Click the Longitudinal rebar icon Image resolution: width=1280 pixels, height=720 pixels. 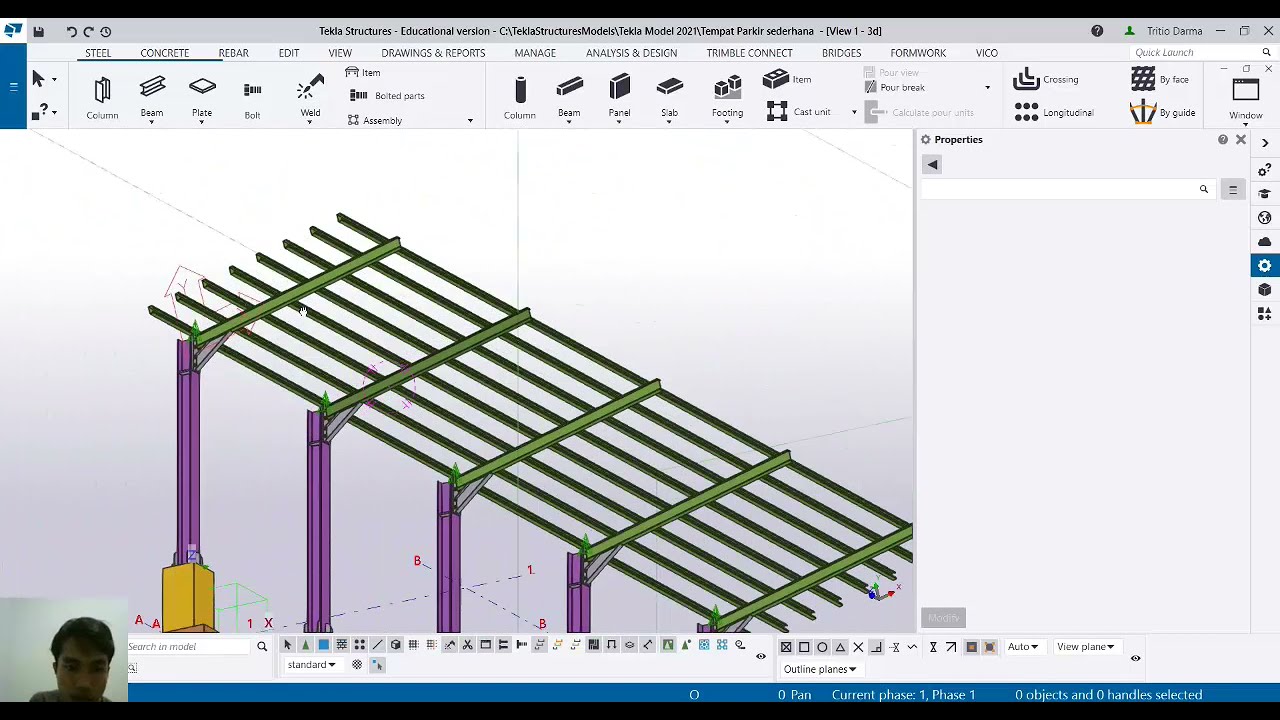pos(1026,112)
